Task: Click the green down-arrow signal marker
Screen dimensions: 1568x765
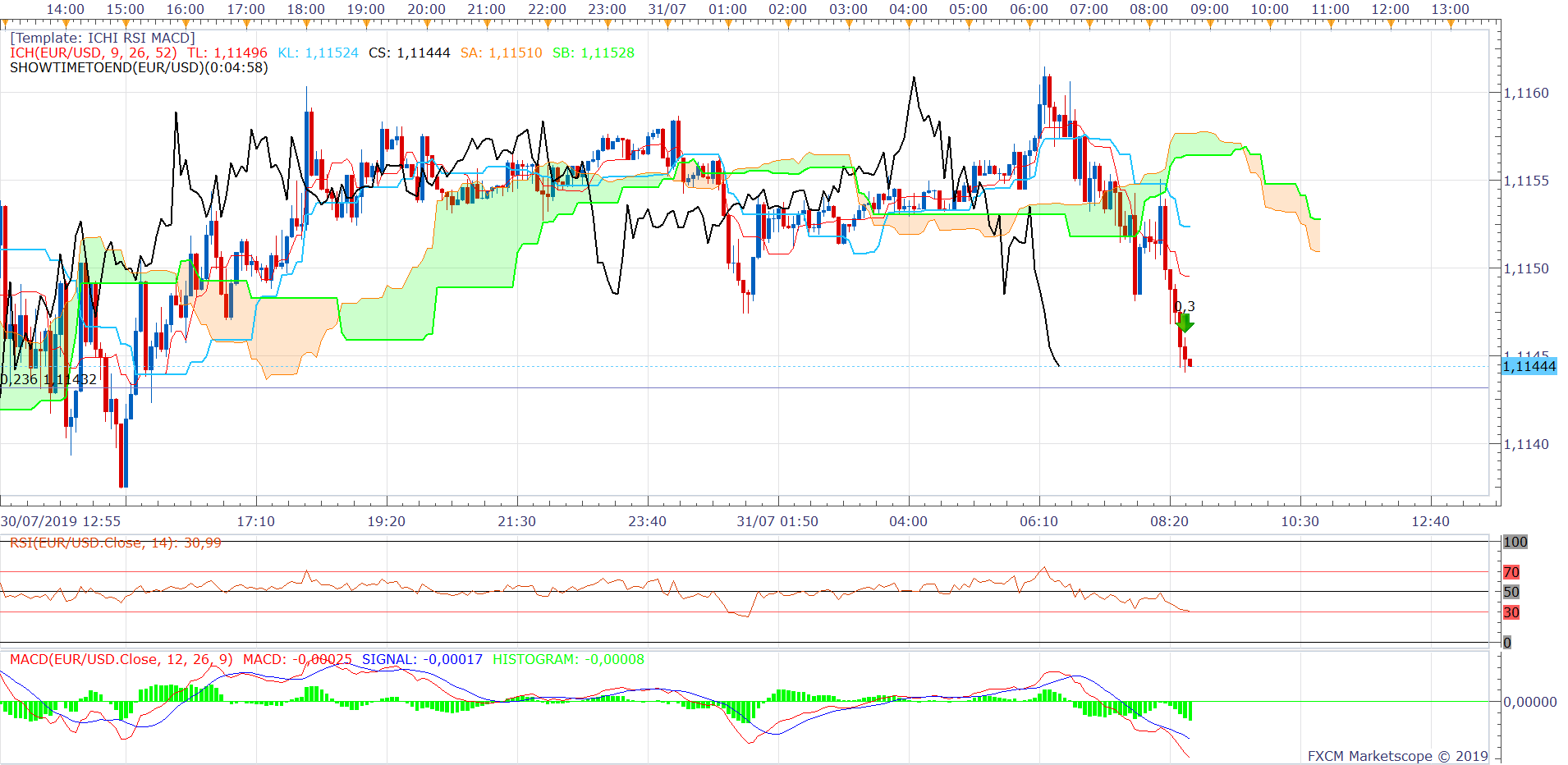Action: 1184,323
